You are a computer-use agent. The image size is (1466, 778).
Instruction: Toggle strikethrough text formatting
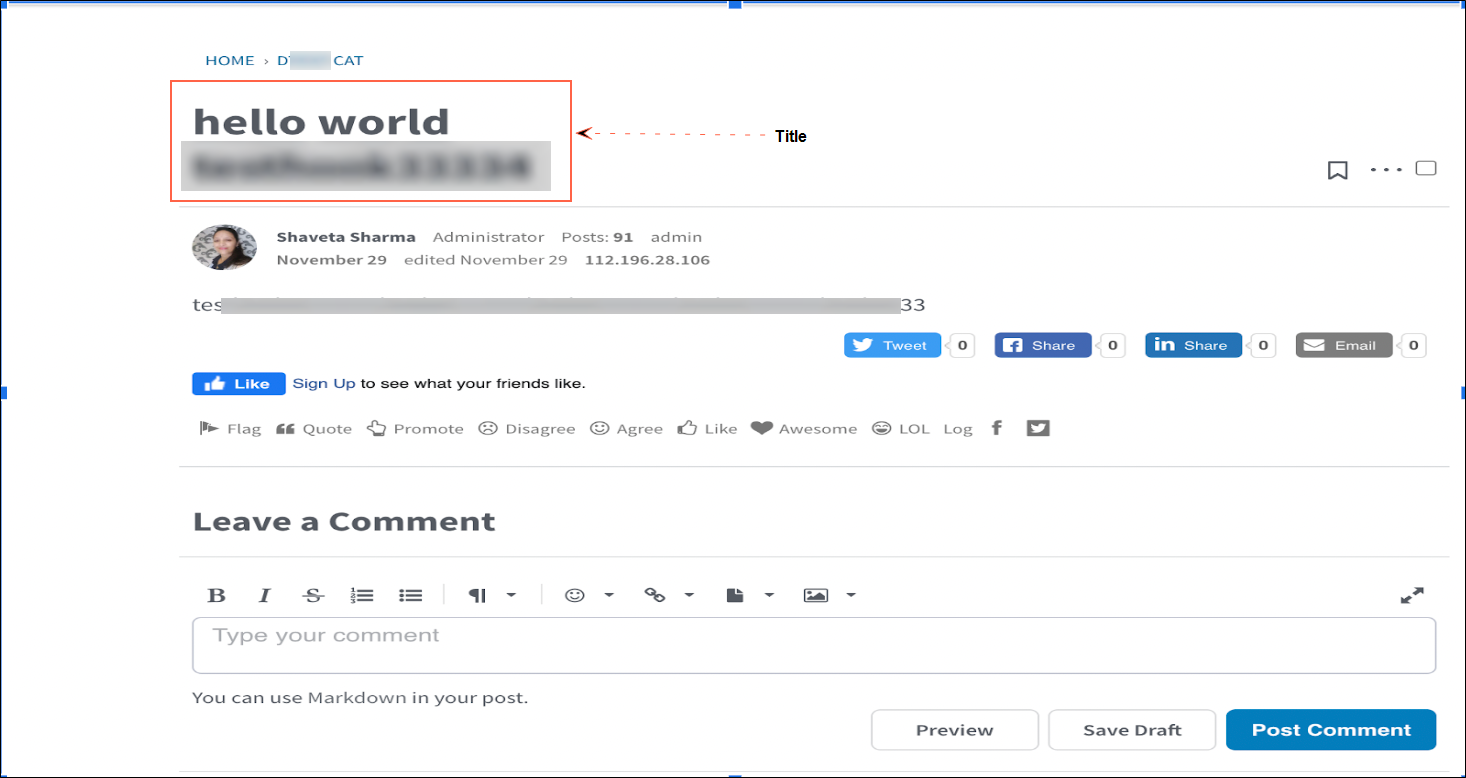(x=313, y=595)
